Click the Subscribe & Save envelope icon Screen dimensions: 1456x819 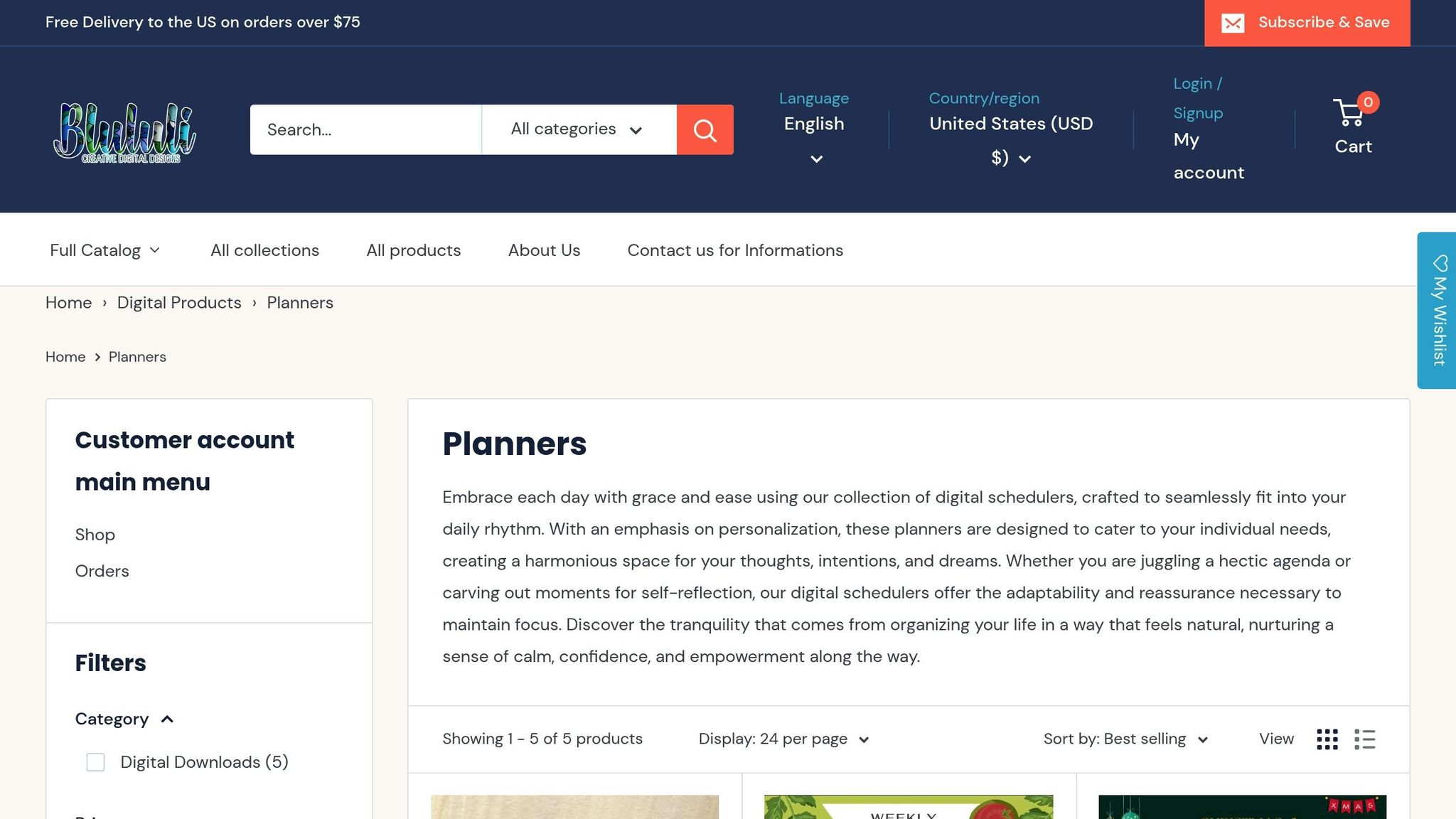coord(1233,23)
